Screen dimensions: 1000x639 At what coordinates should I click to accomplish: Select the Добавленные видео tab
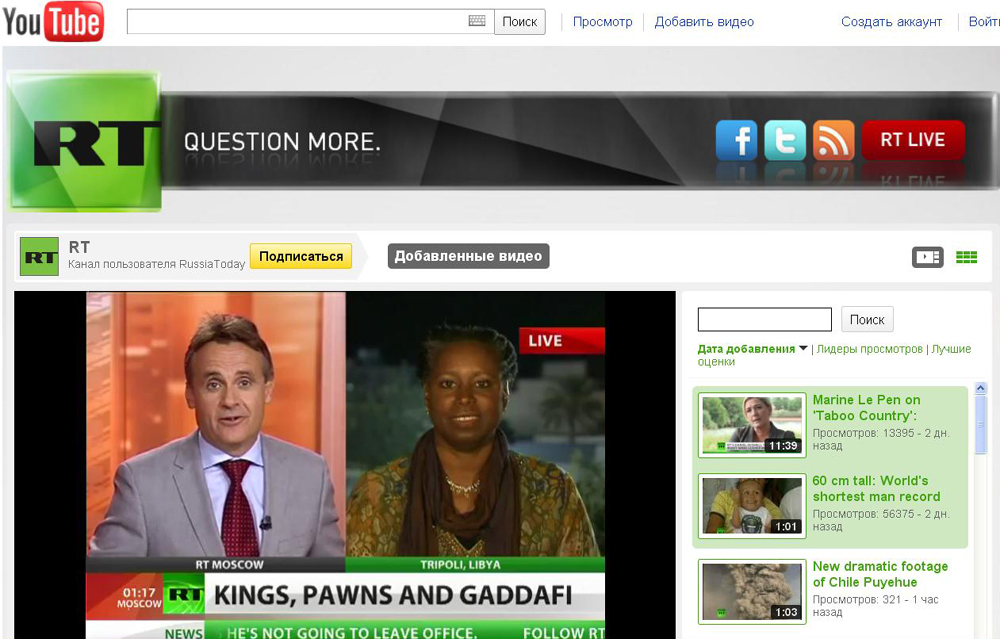pos(468,256)
